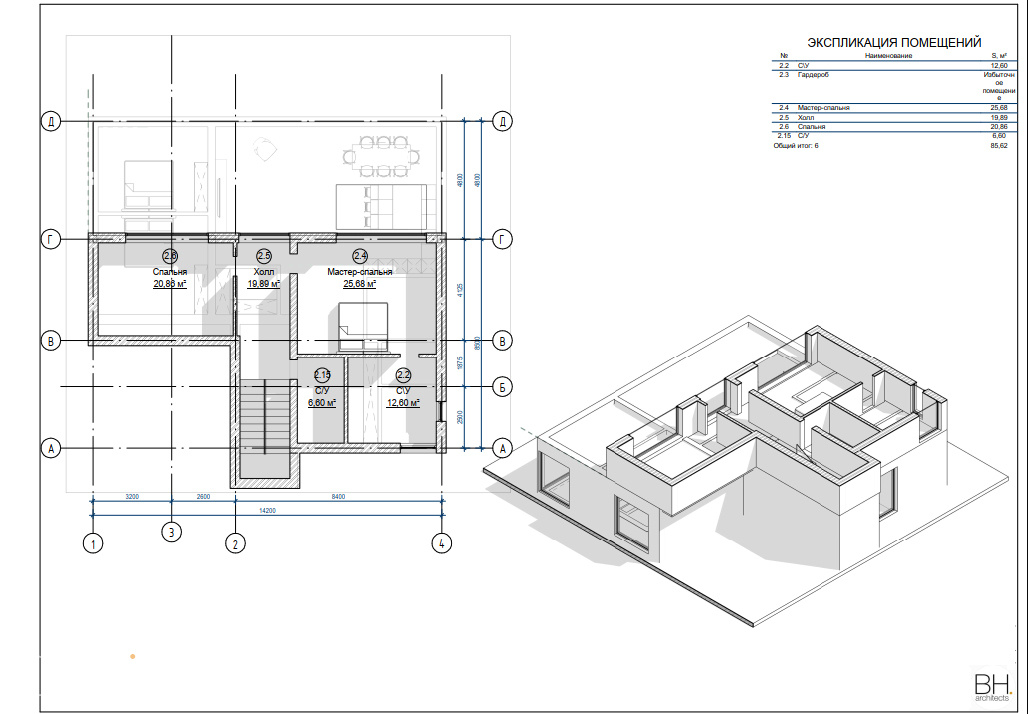This screenshot has height=714, width=1028.
Task: Select left-side grid bubble Д
Action: point(50,122)
